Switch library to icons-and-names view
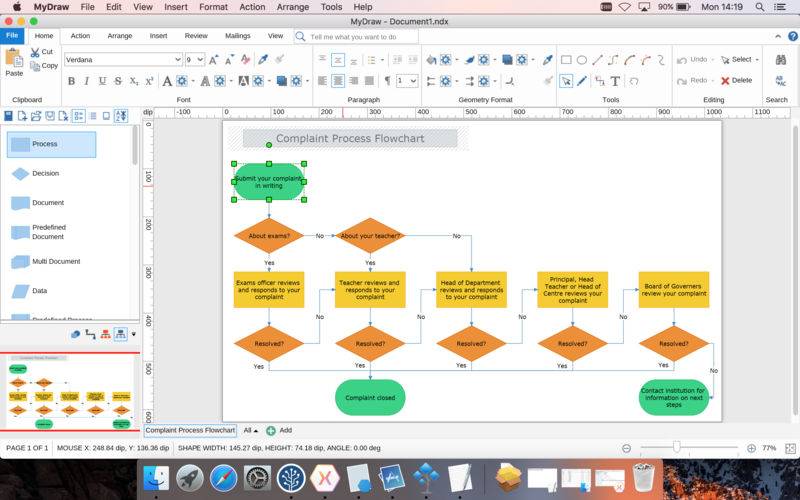This screenshot has height=500, width=800. (x=79, y=116)
